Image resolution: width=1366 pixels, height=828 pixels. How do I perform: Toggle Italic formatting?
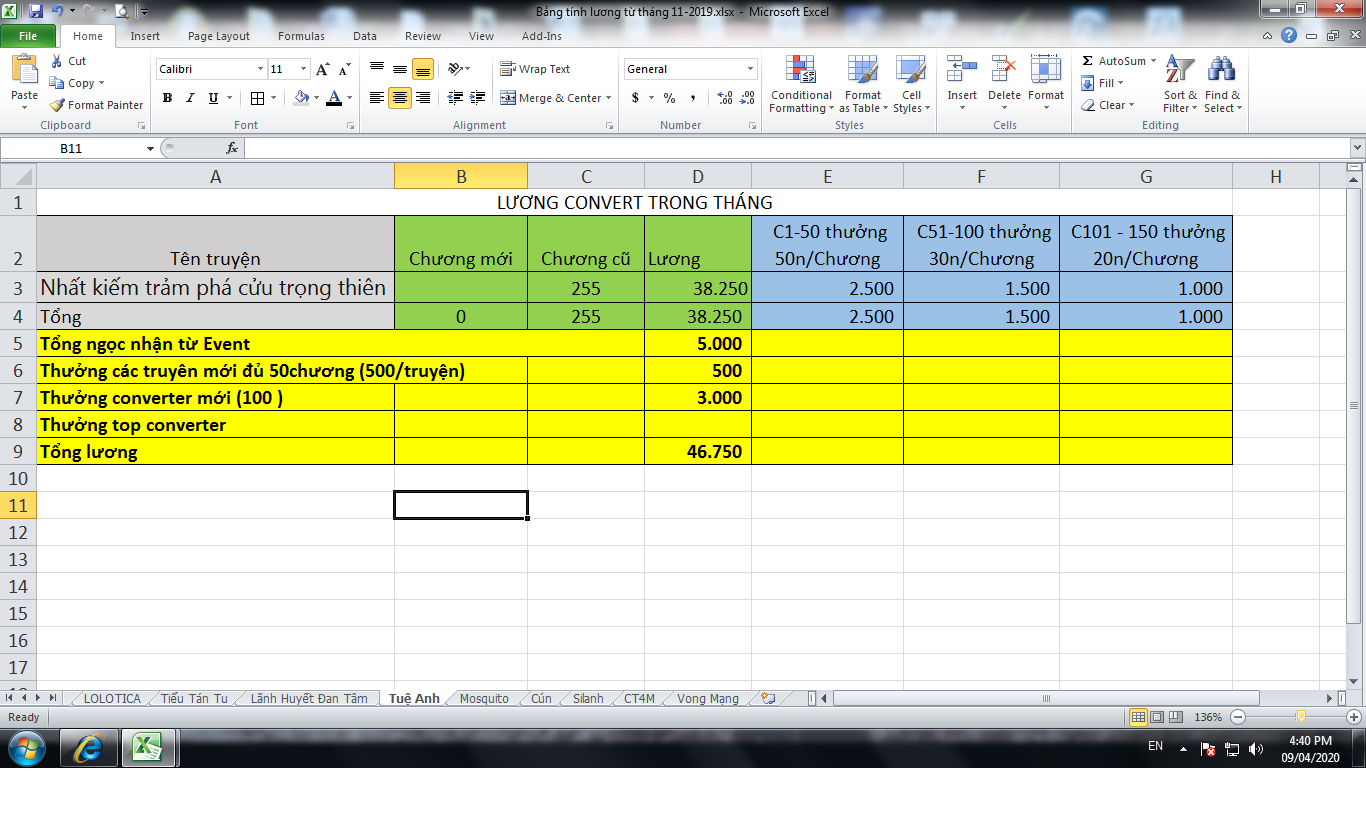(190, 98)
